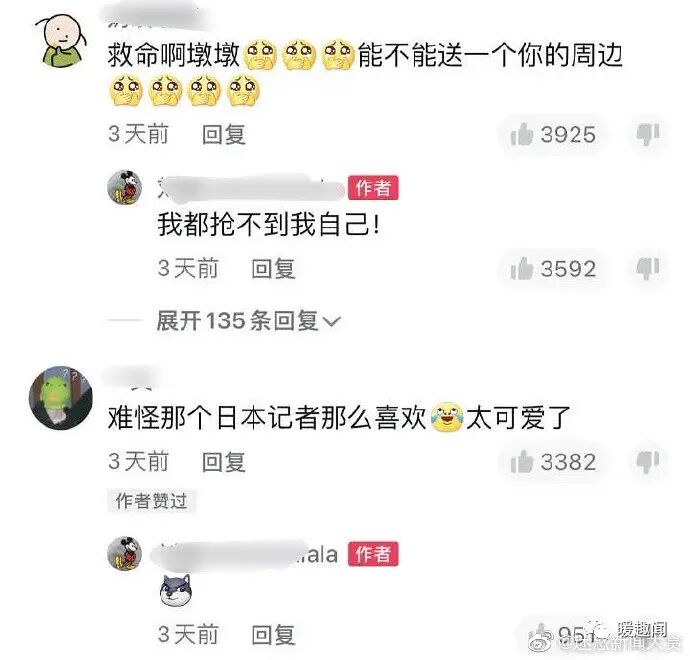
Task: Dislike the comment with 3925 likes
Action: point(648,134)
